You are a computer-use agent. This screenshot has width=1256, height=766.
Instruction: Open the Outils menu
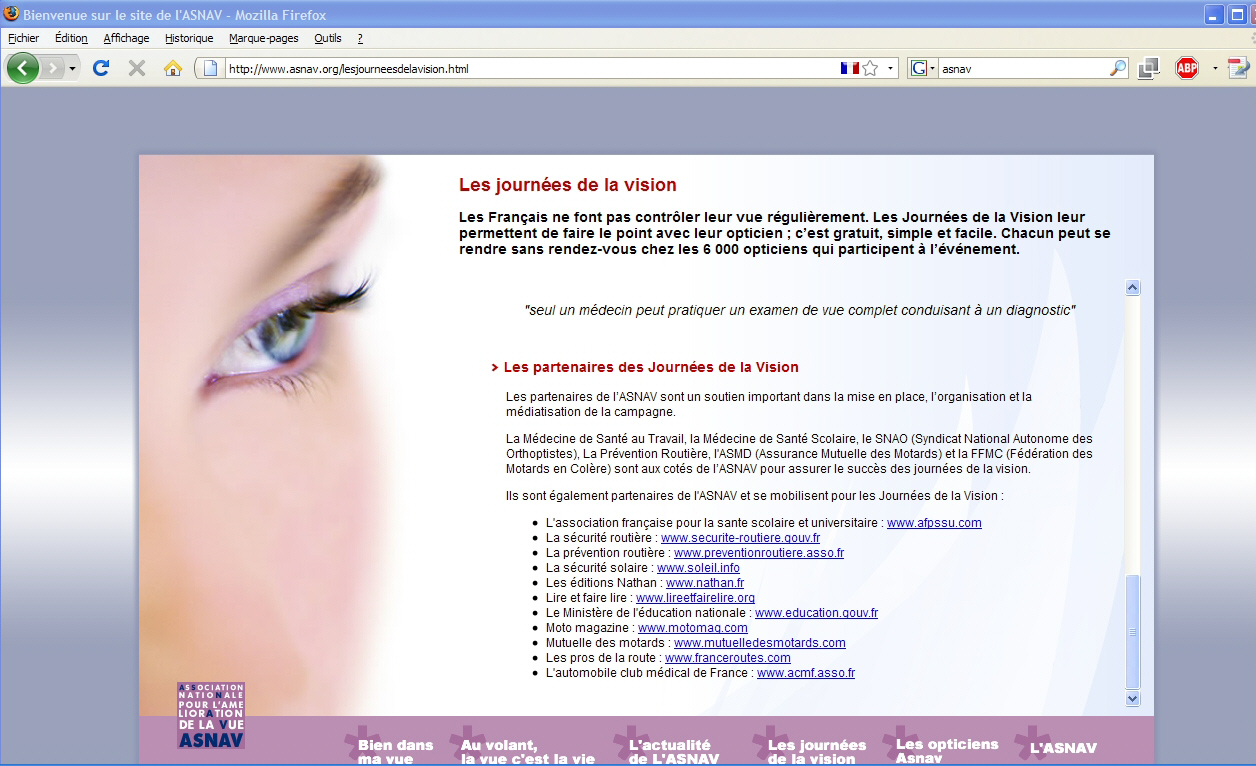point(327,38)
